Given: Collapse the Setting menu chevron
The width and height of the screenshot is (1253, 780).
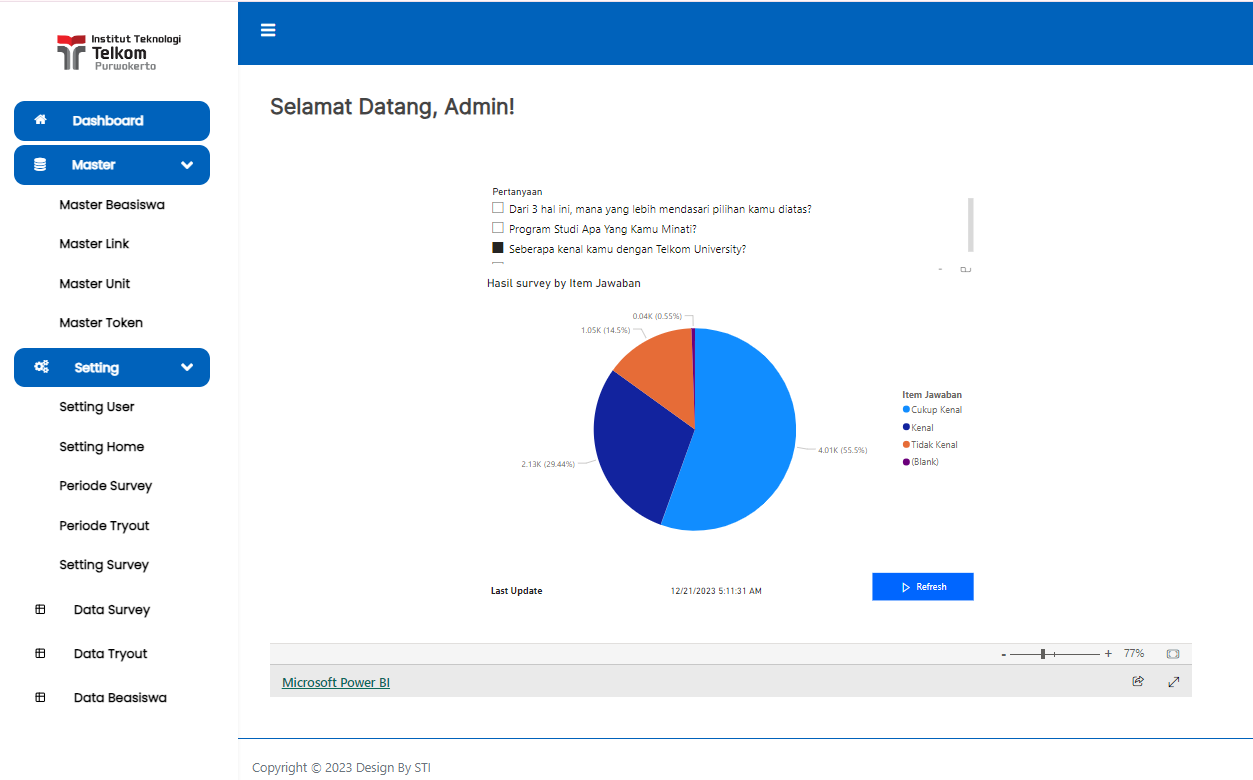Looking at the screenshot, I should 187,367.
